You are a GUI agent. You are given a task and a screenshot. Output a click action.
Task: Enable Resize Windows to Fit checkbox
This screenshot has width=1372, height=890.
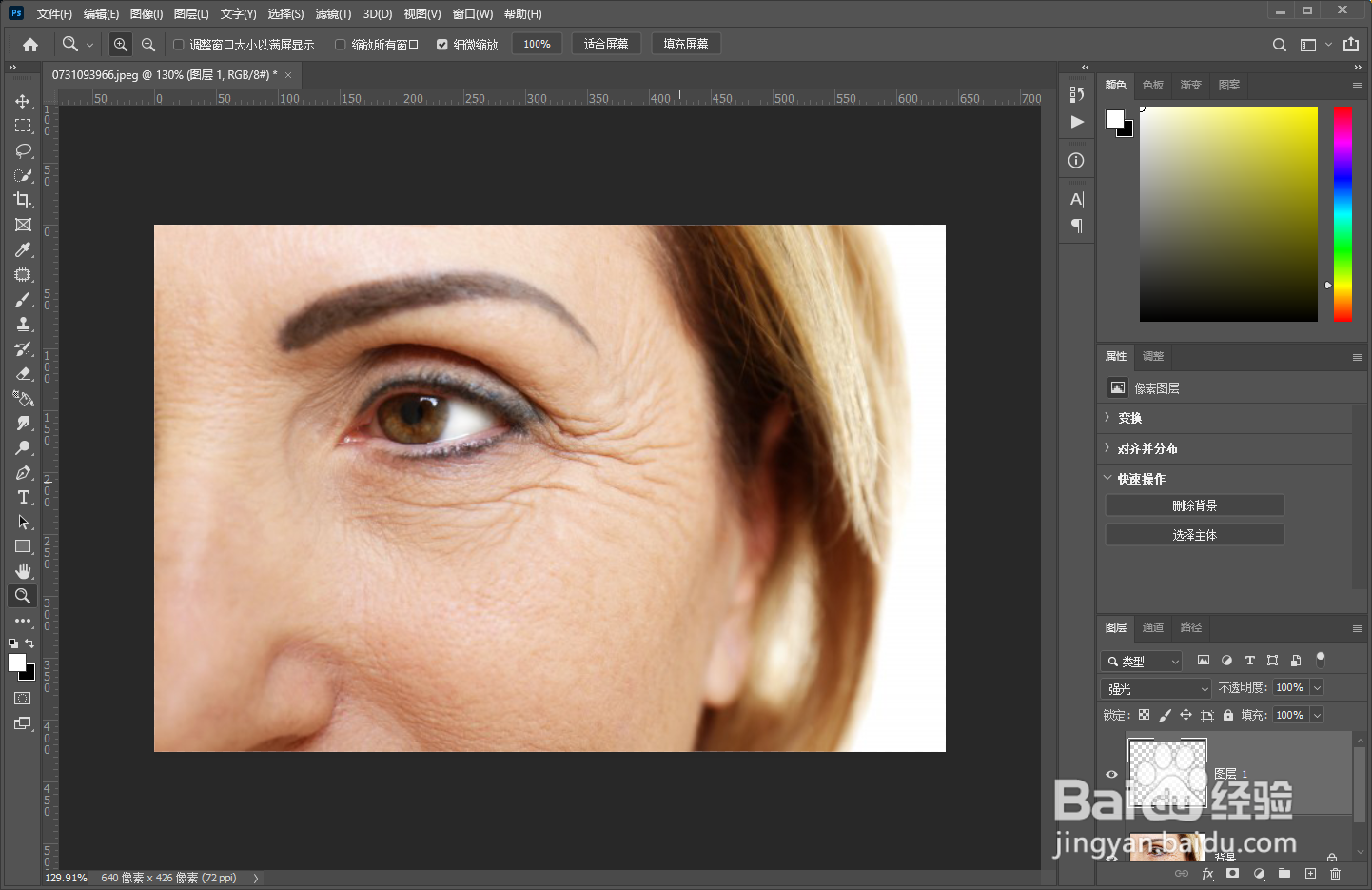pyautogui.click(x=178, y=45)
